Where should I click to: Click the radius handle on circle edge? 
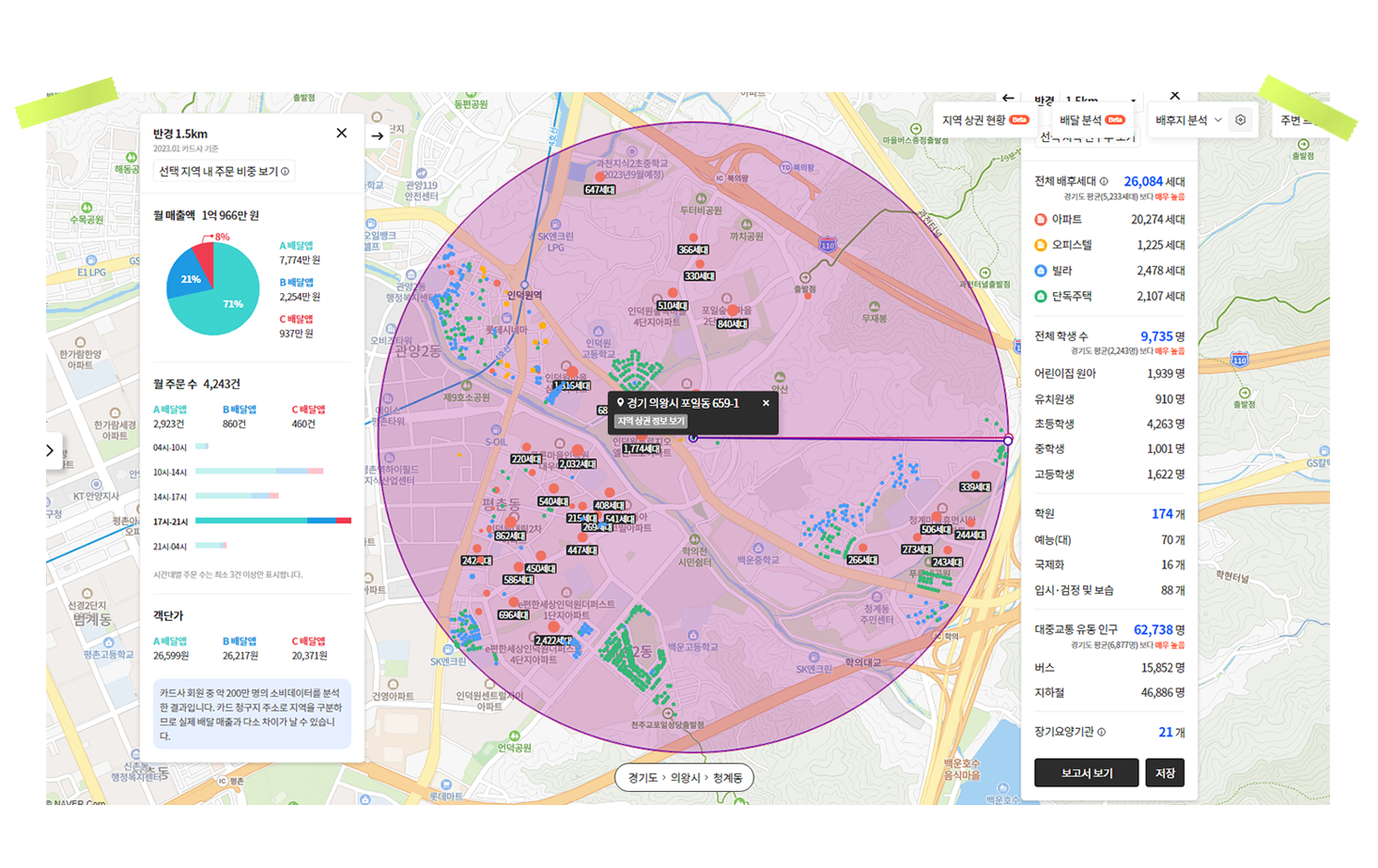pos(1008,440)
